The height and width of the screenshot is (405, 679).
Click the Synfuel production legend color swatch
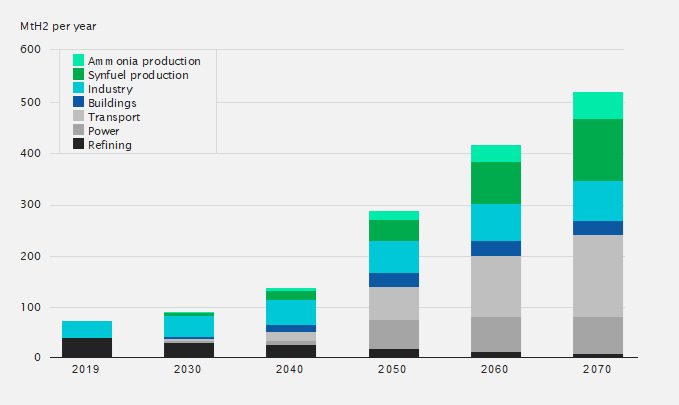point(79,75)
